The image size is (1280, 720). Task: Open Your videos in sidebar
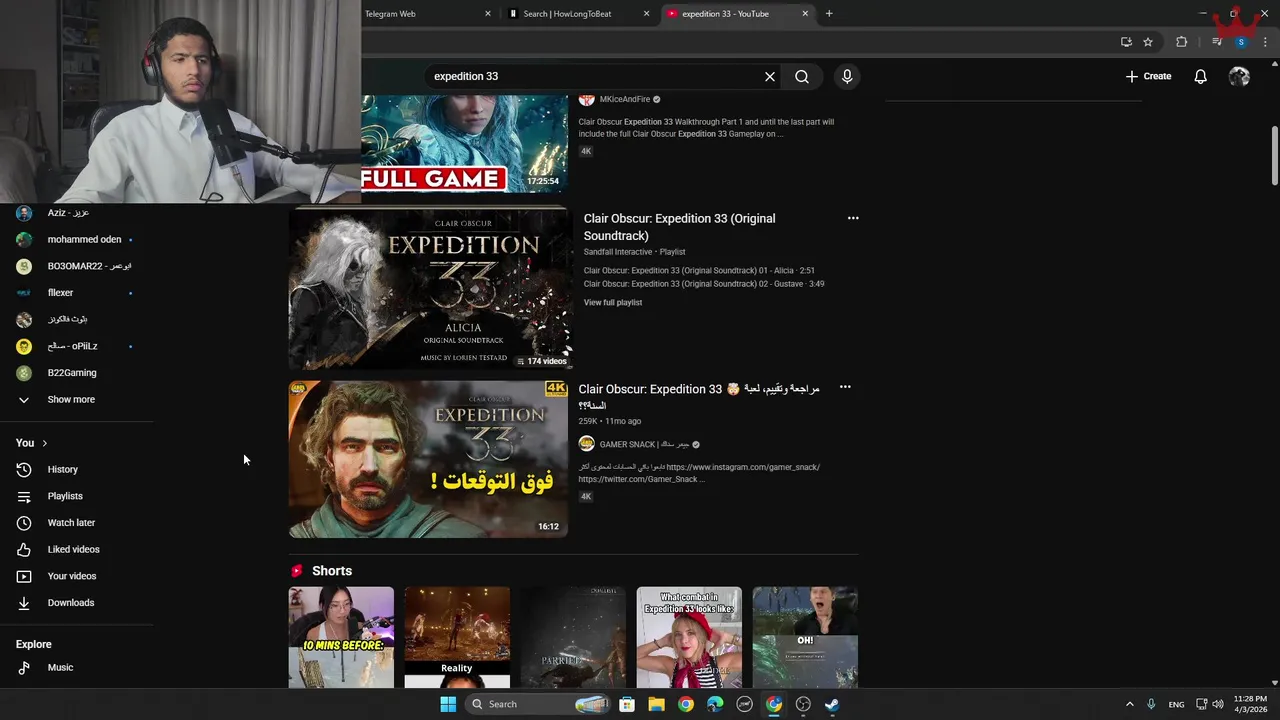click(72, 576)
